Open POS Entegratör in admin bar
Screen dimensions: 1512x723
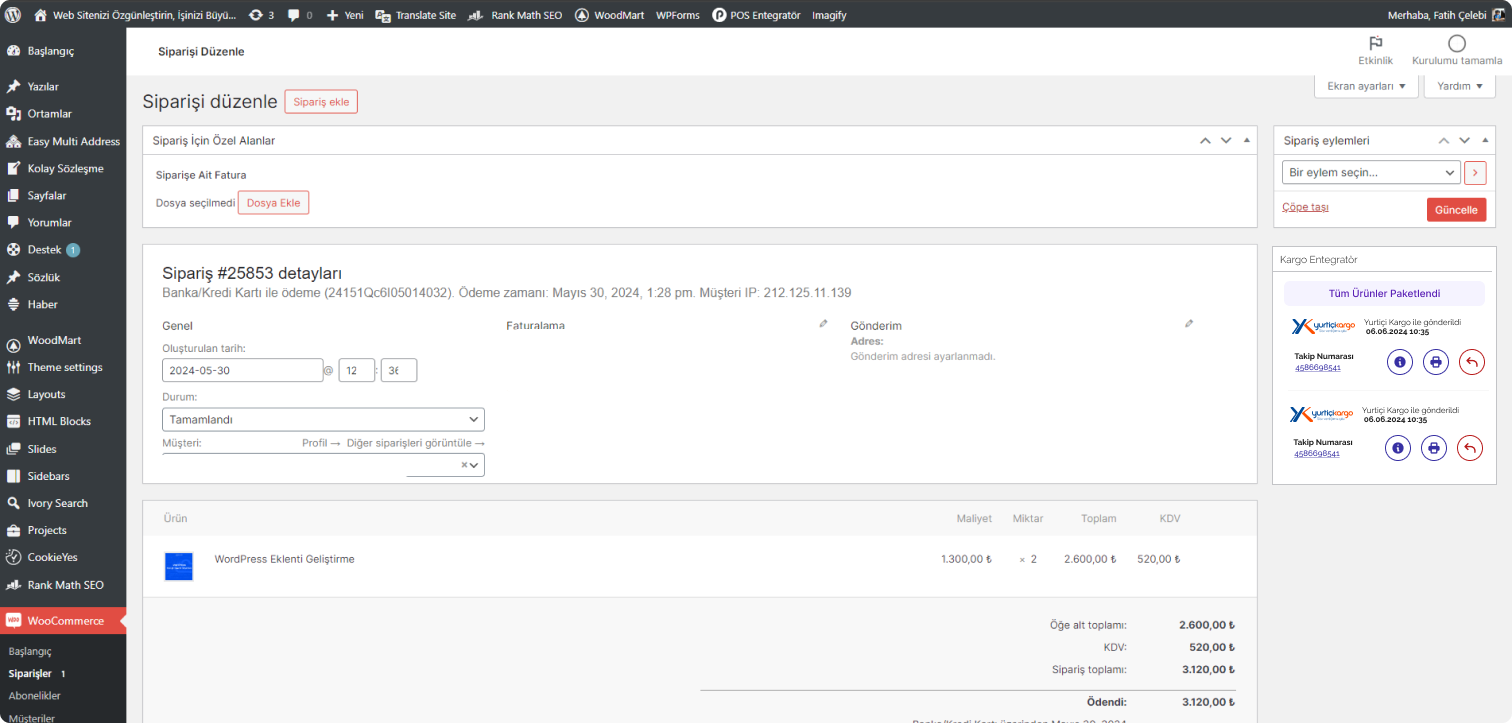756,15
